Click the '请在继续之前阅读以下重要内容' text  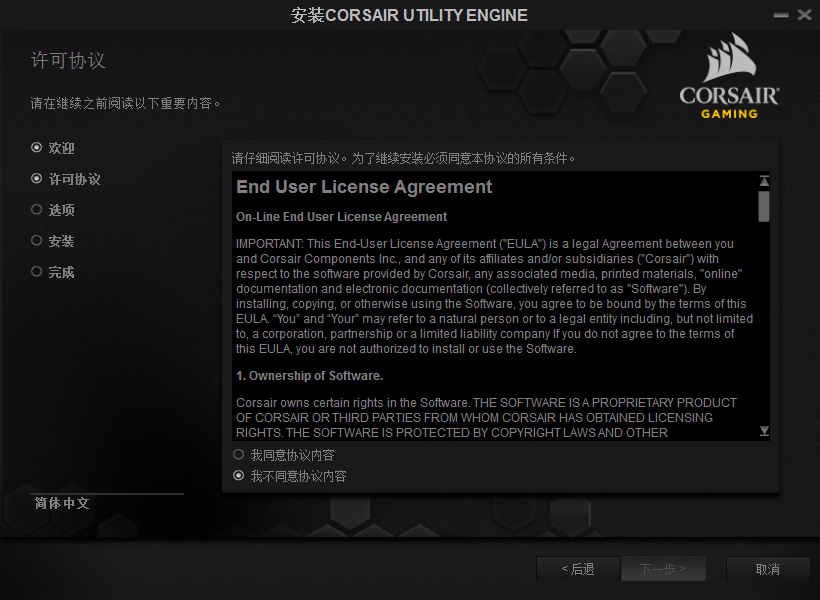point(126,103)
